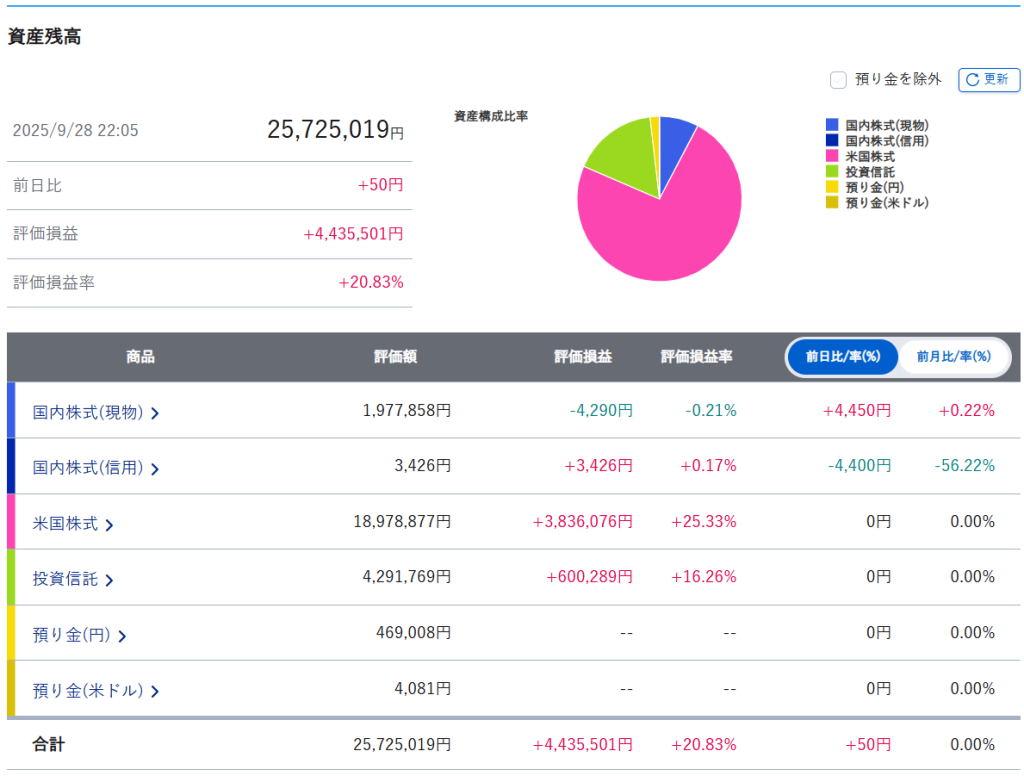
Task: Click blue legend swatch for 国内株式(現物)
Action: [832, 126]
